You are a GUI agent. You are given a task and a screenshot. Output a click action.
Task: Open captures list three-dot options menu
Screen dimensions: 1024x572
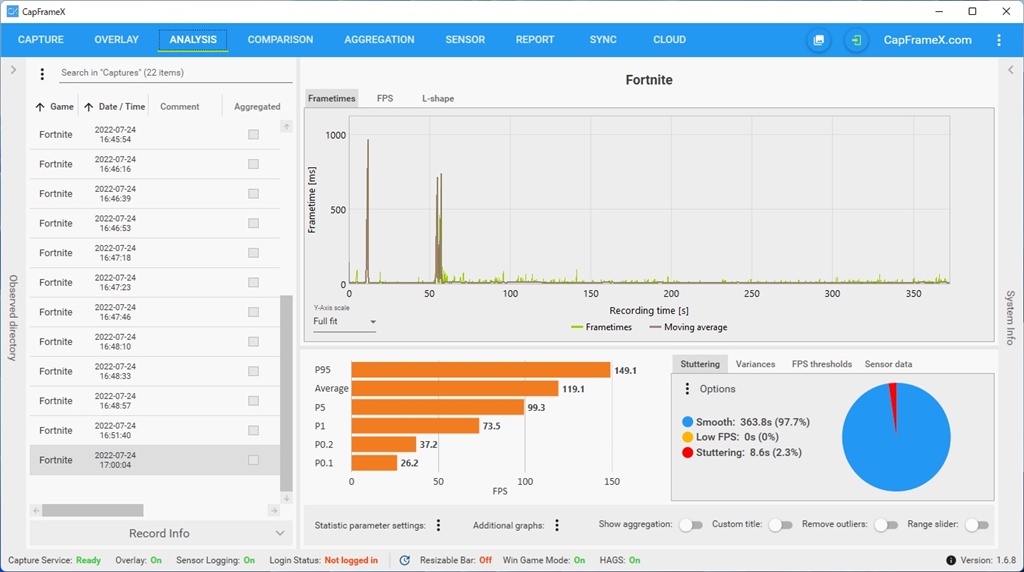click(42, 73)
